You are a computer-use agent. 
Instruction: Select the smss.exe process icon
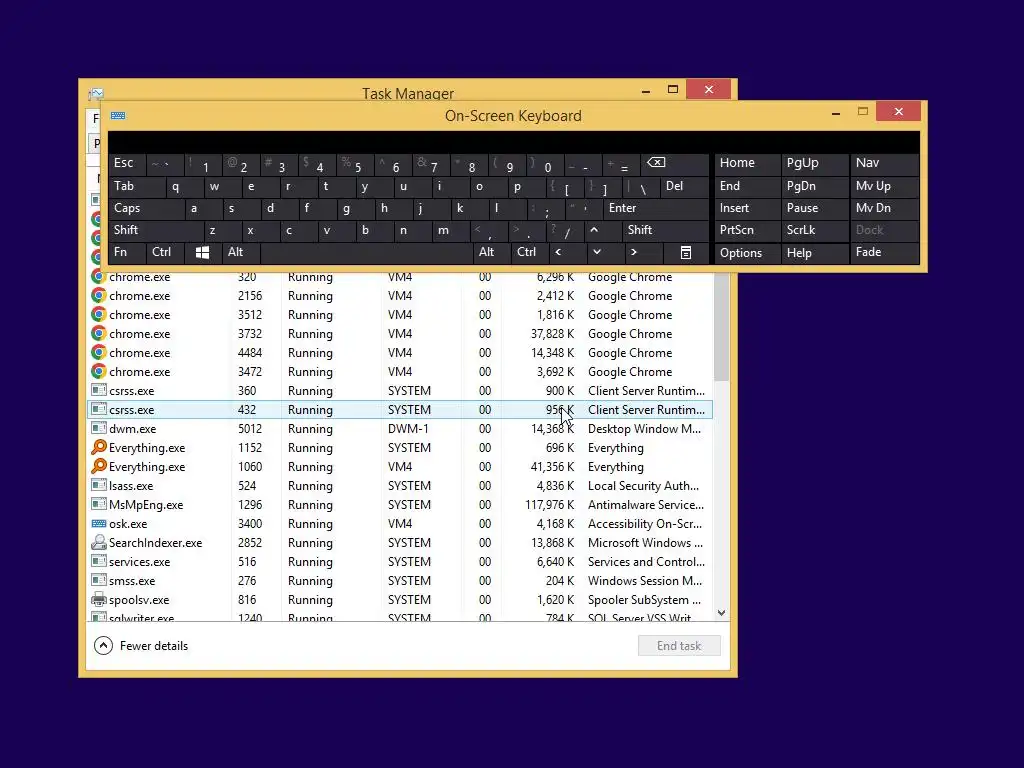click(99, 581)
